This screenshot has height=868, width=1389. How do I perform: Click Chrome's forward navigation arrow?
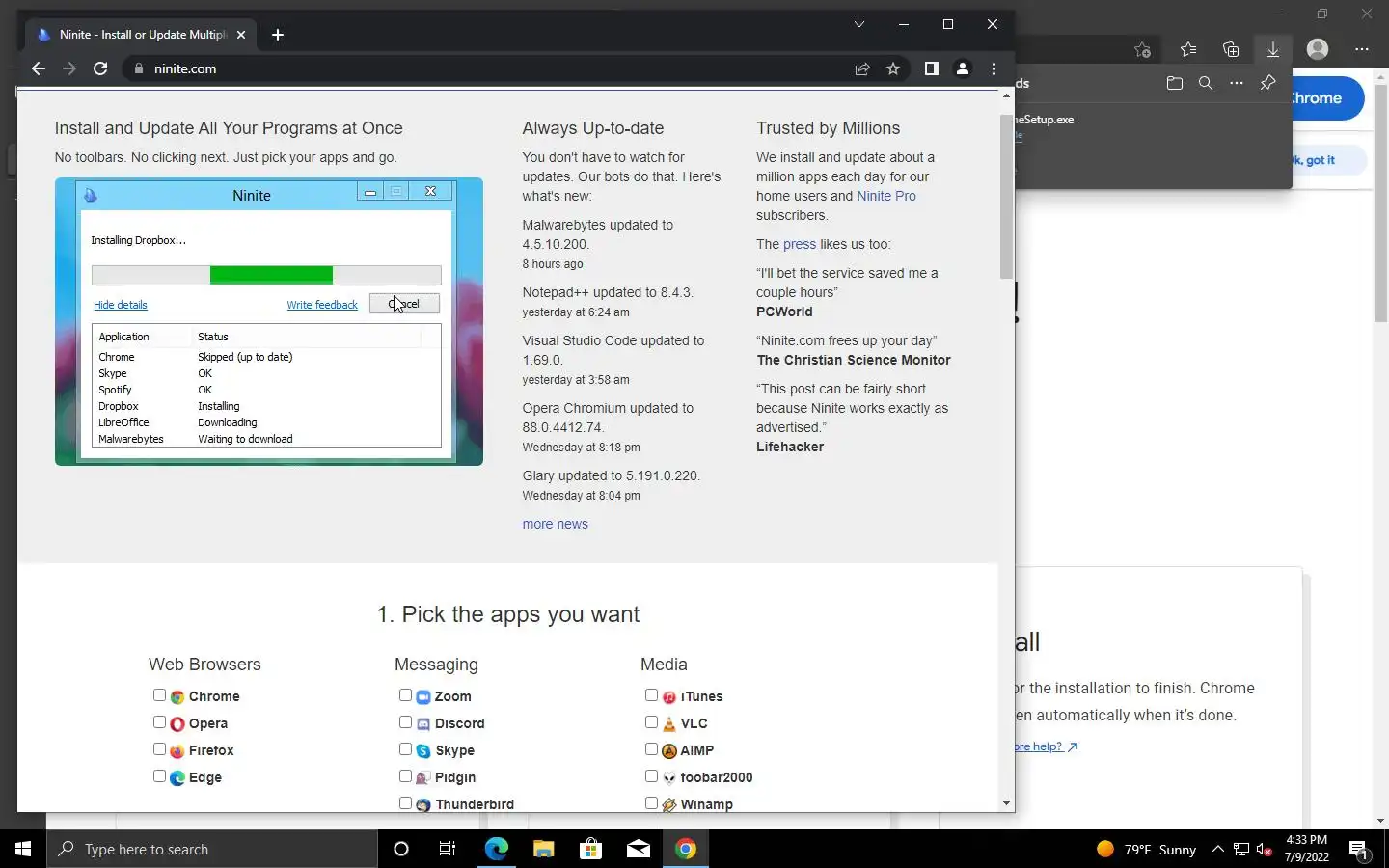click(x=69, y=68)
